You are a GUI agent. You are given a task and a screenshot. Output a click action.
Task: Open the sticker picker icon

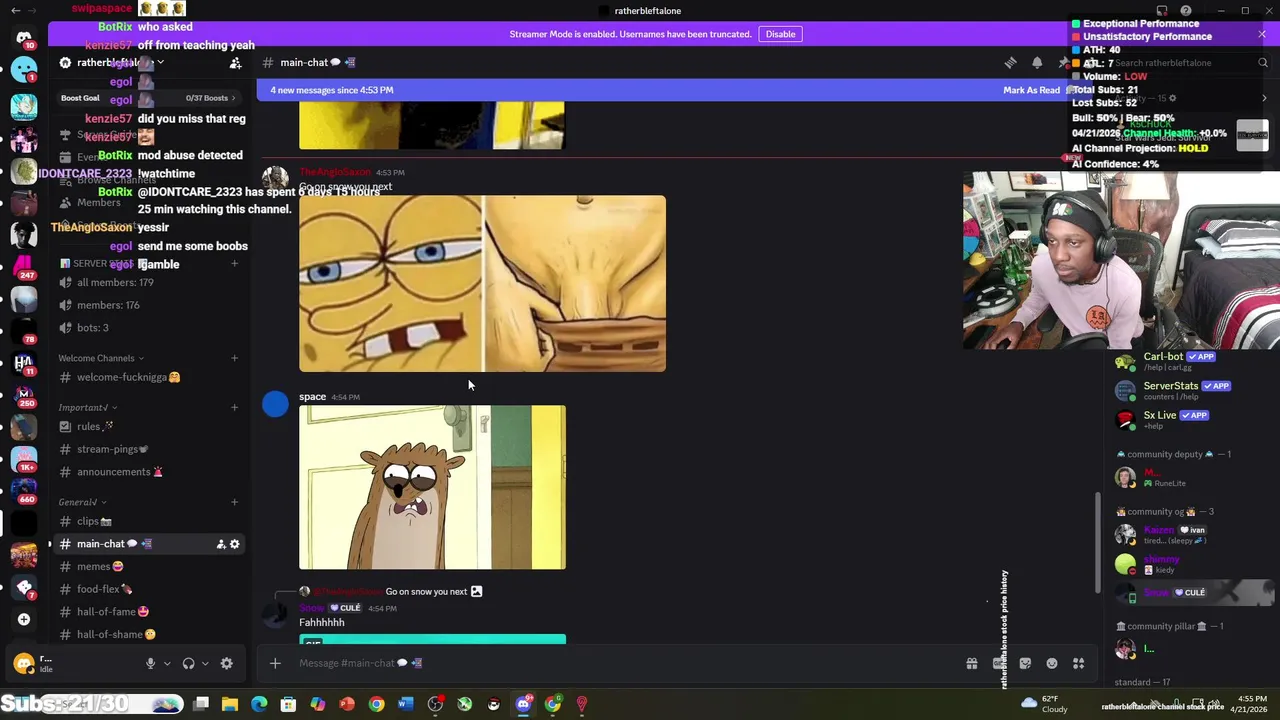coord(1025,663)
